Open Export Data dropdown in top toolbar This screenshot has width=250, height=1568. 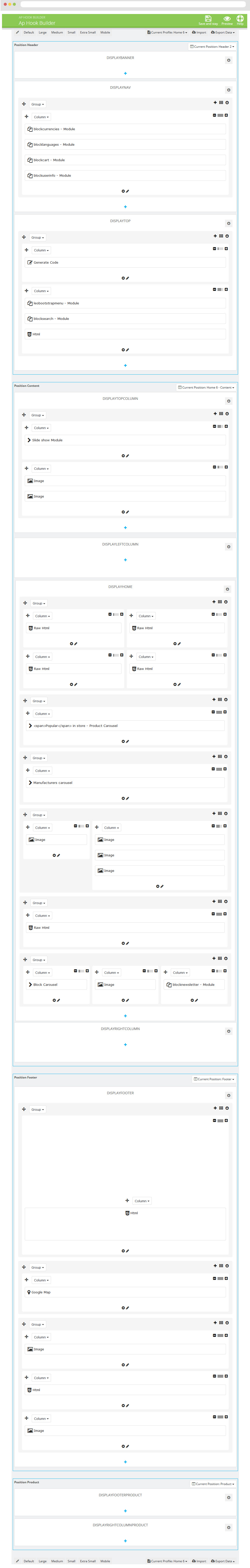click(223, 32)
